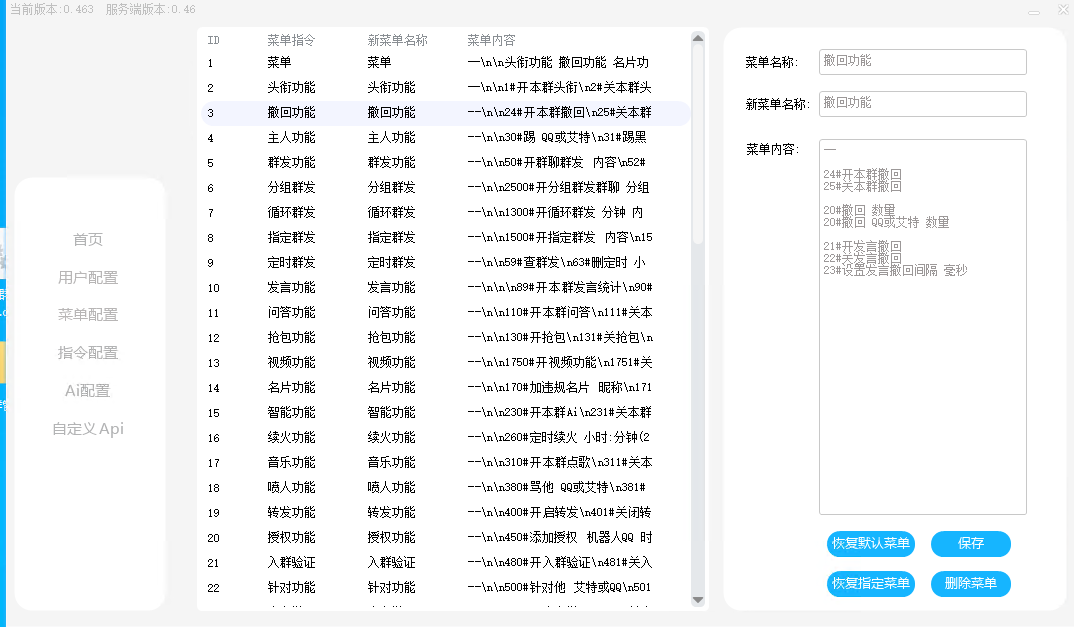Select the 主人功能 row
Screen dimensions: 1074x627
pyautogui.click(x=445, y=138)
